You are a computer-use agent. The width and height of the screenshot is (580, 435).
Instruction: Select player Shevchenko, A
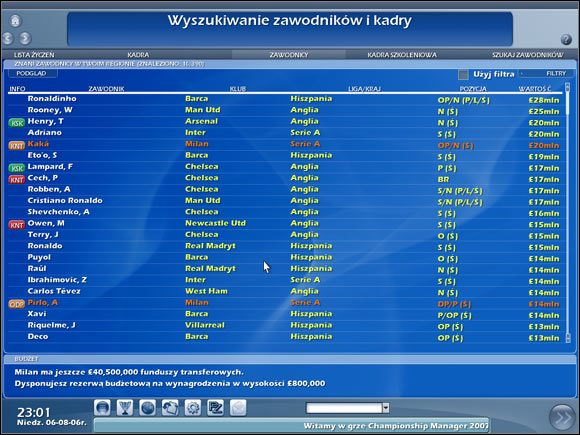[58, 212]
